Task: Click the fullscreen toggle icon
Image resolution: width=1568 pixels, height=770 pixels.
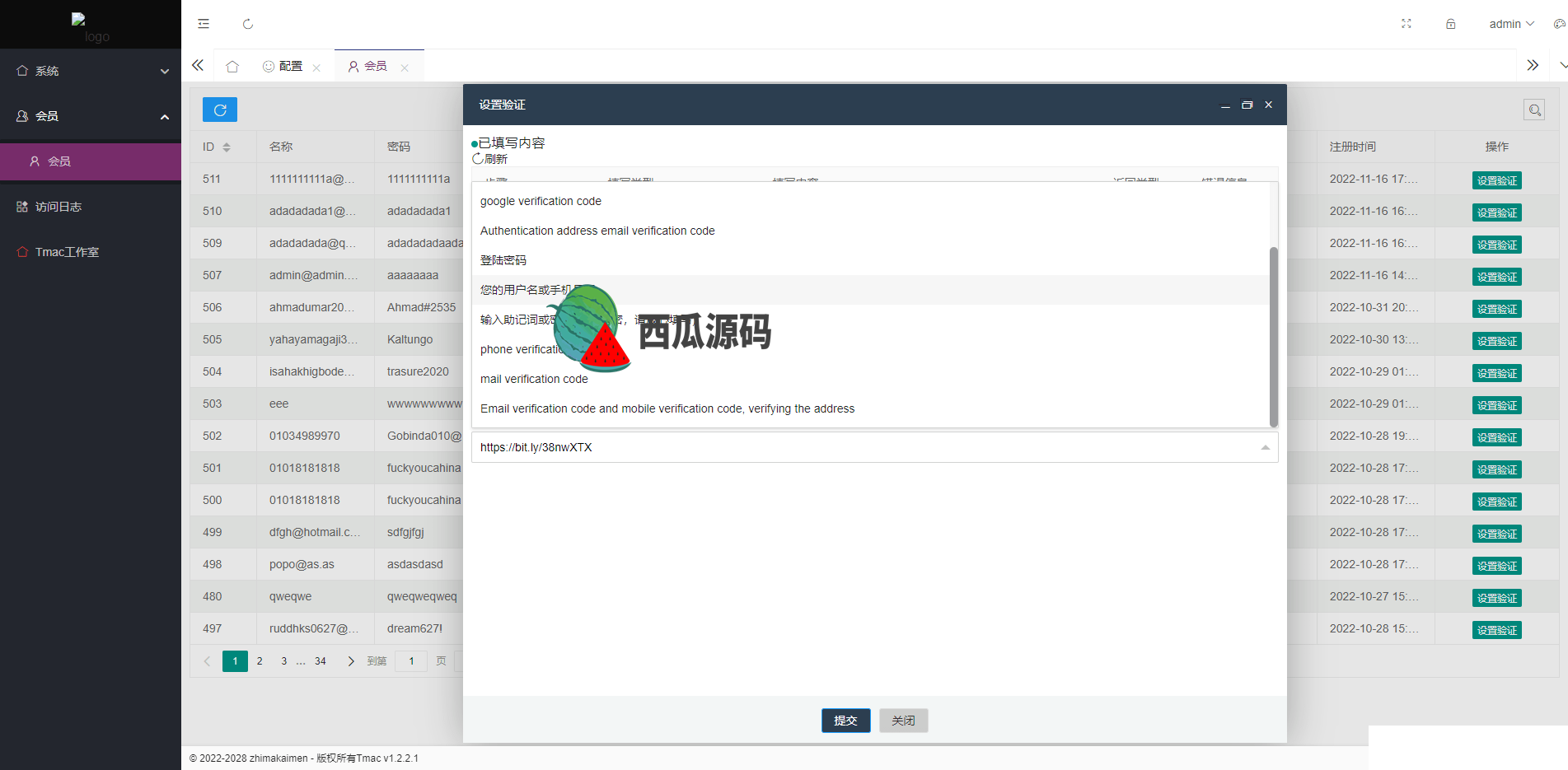Action: tap(1407, 24)
